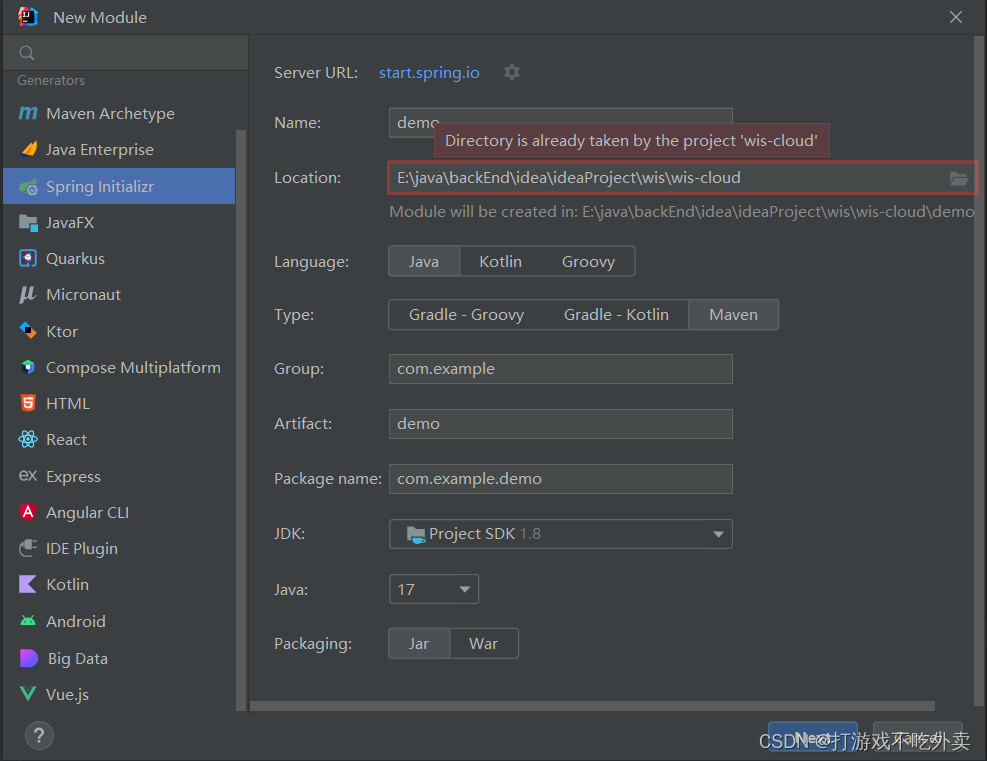Click the IDE Plugin plug icon

(x=28, y=548)
